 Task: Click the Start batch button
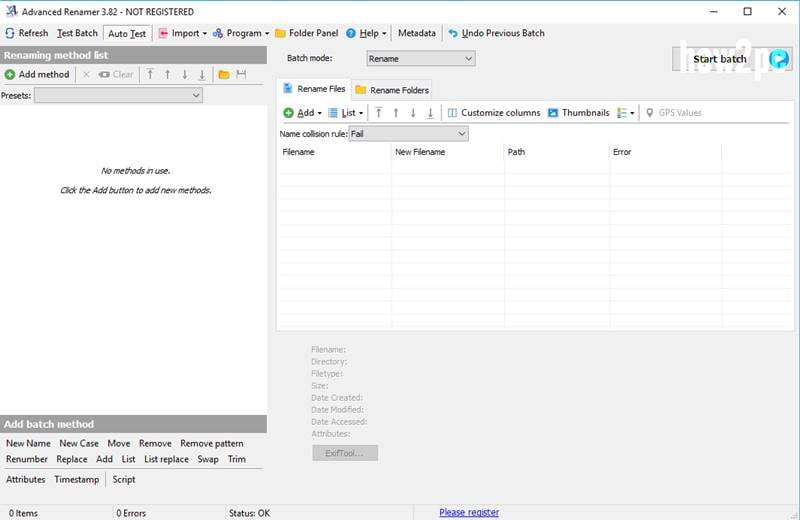732,59
